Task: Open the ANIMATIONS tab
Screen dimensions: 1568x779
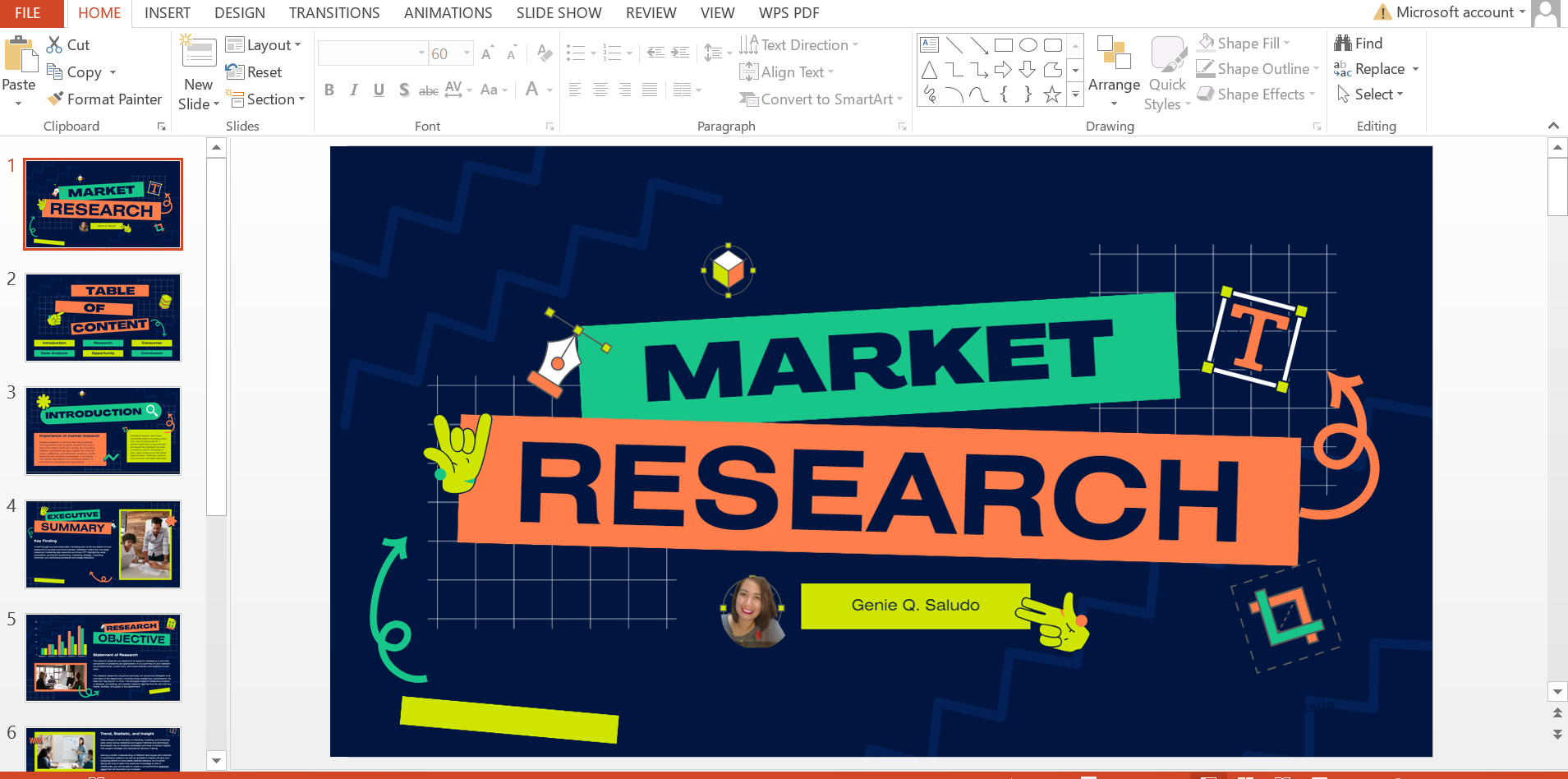Action: click(448, 13)
